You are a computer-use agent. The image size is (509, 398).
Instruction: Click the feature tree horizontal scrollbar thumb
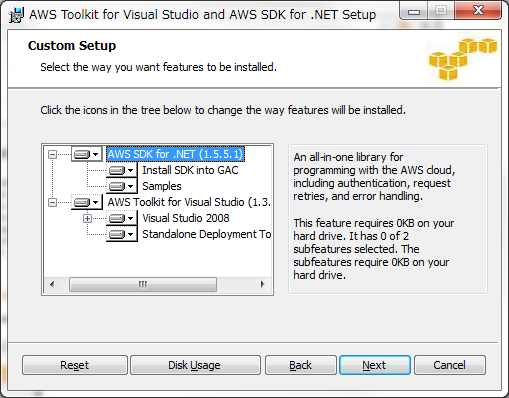click(143, 284)
